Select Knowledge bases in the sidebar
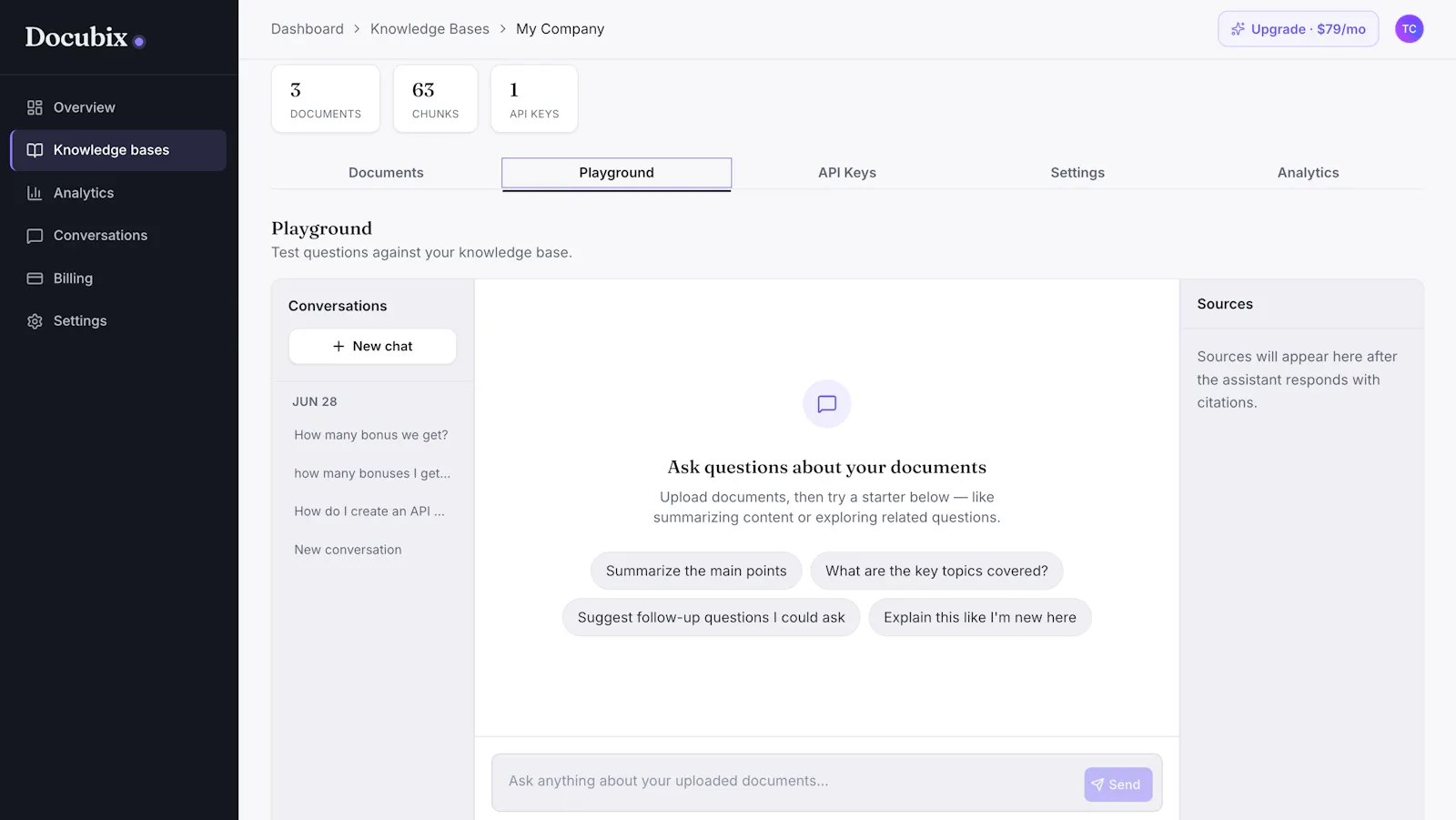 (118, 150)
